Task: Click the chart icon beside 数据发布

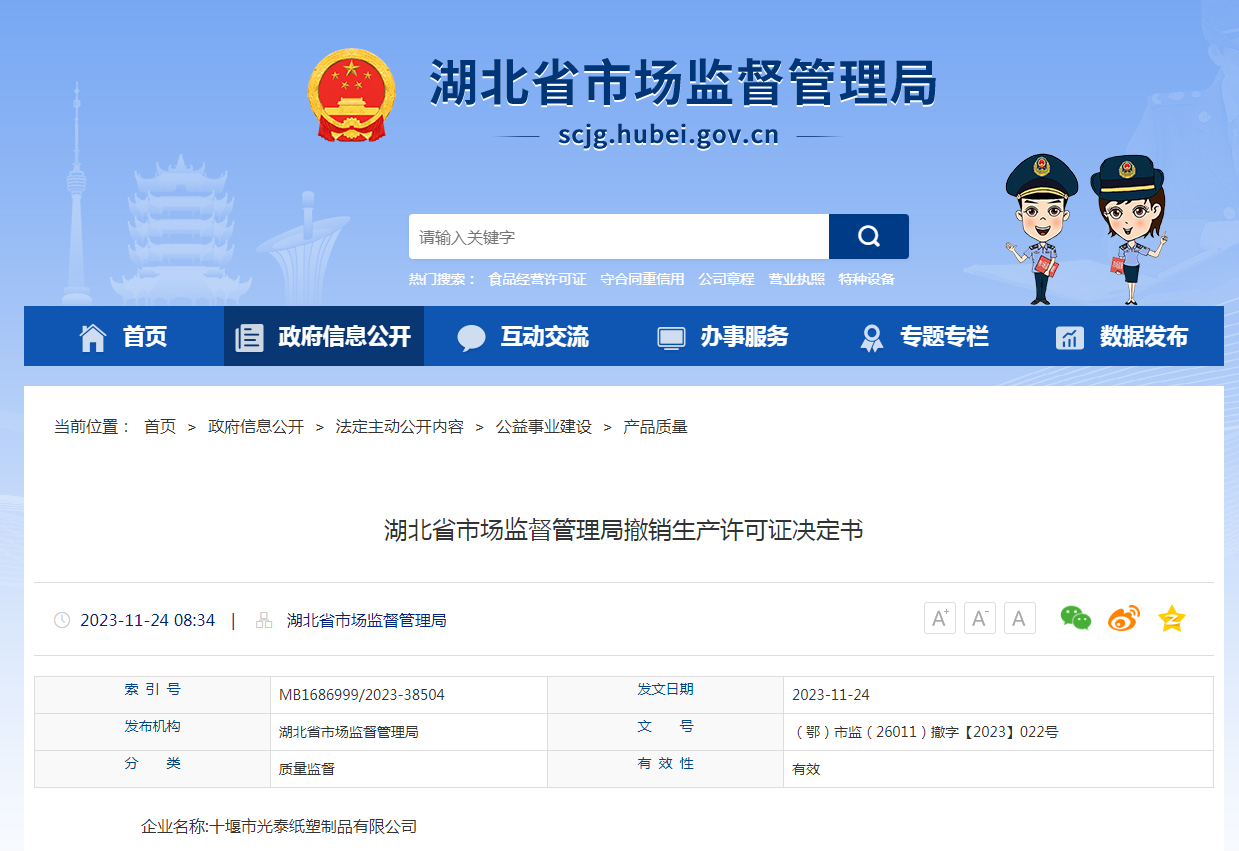Action: coord(1070,338)
